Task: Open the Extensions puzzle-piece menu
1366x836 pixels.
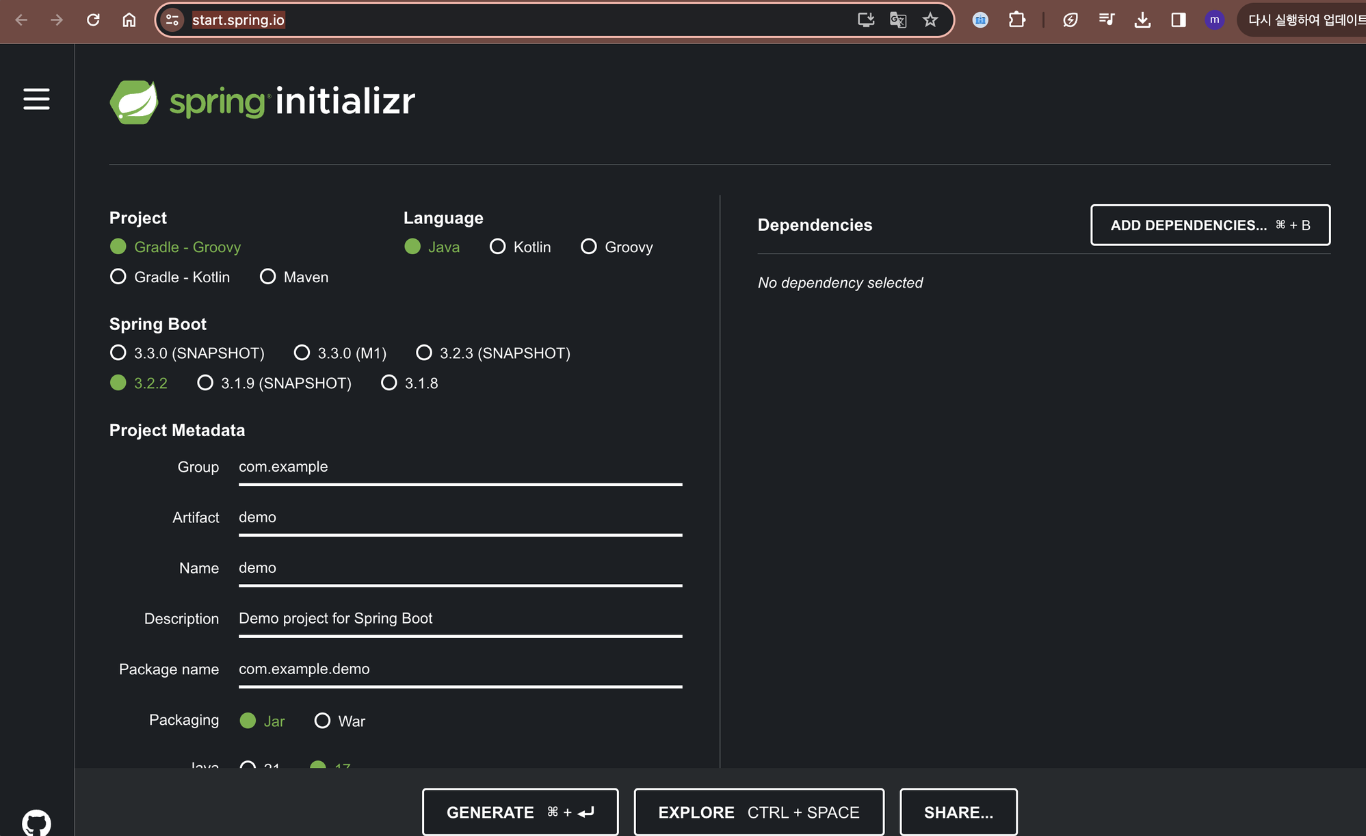Action: [1017, 20]
